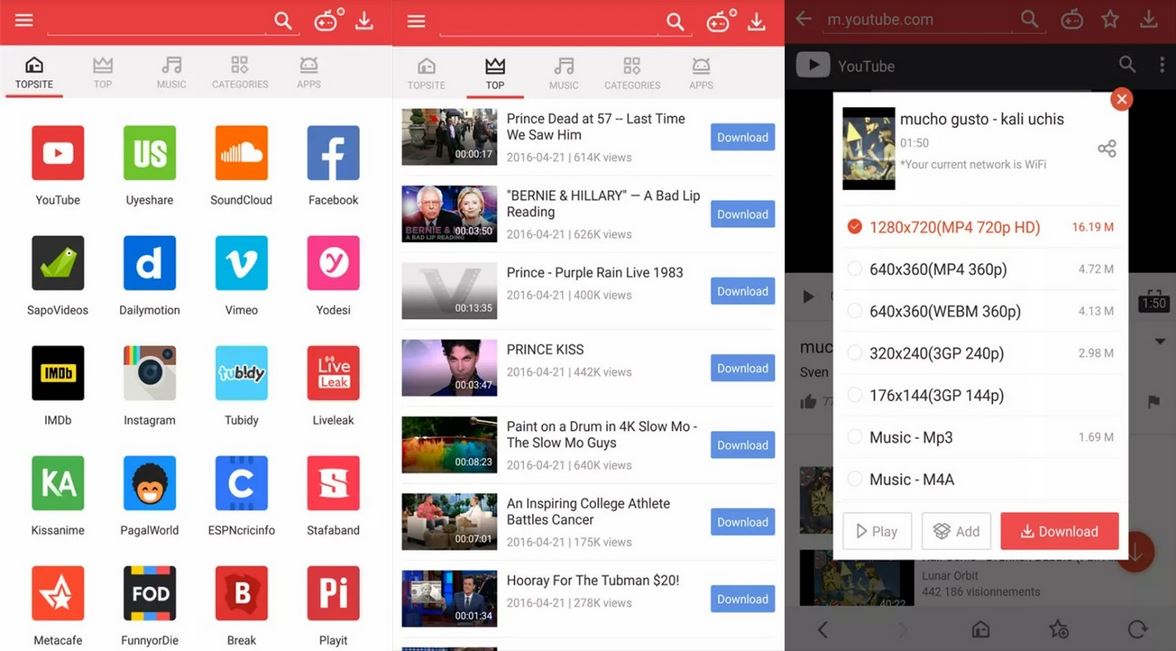The height and width of the screenshot is (651, 1176).
Task: Open the SoundCloud site icon
Action: point(242,153)
